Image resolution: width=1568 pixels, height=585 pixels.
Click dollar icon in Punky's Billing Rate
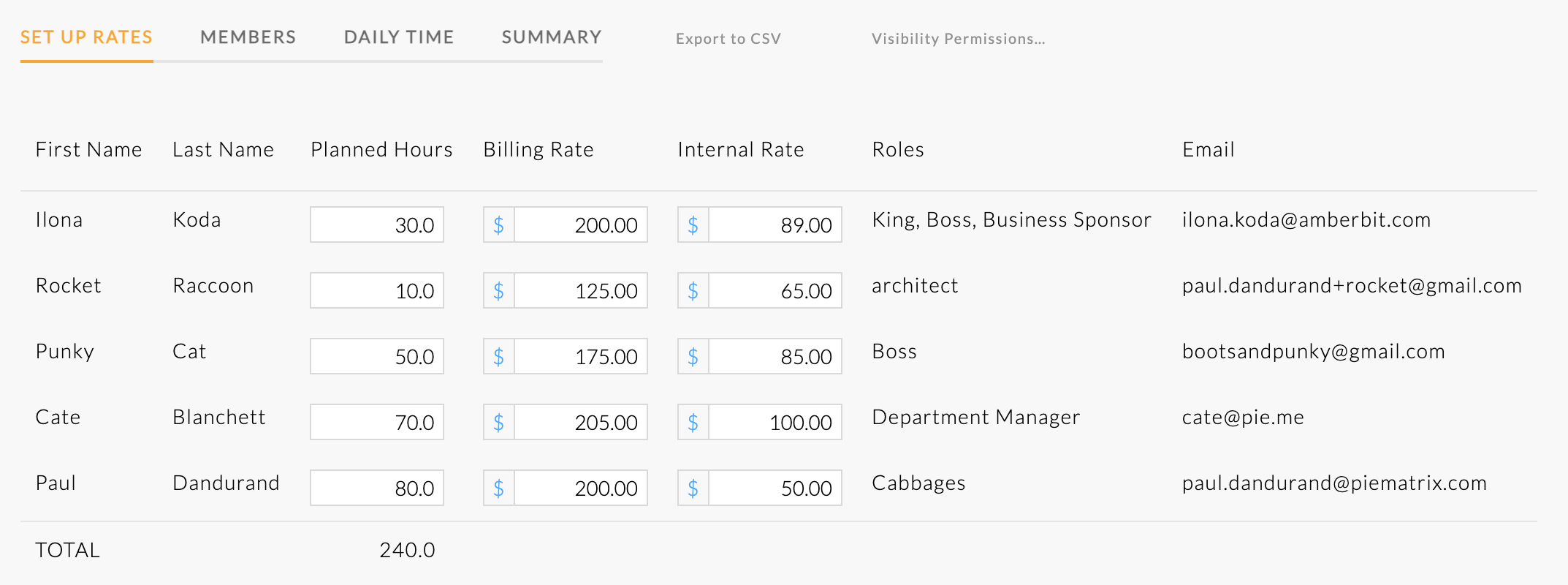pos(499,356)
